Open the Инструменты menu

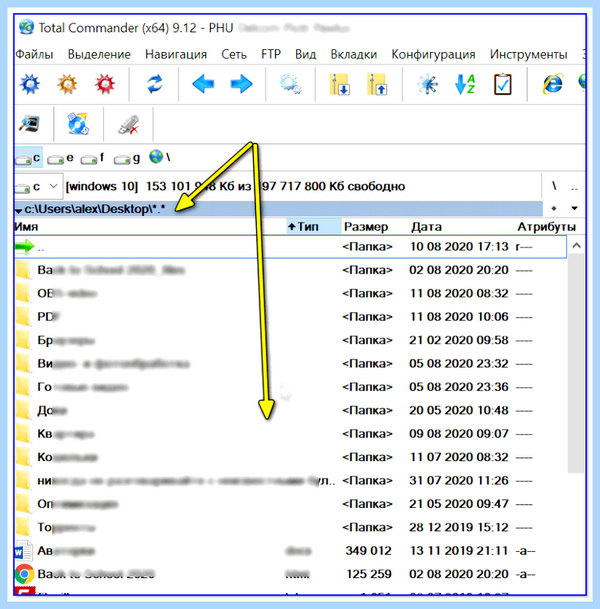(528, 54)
